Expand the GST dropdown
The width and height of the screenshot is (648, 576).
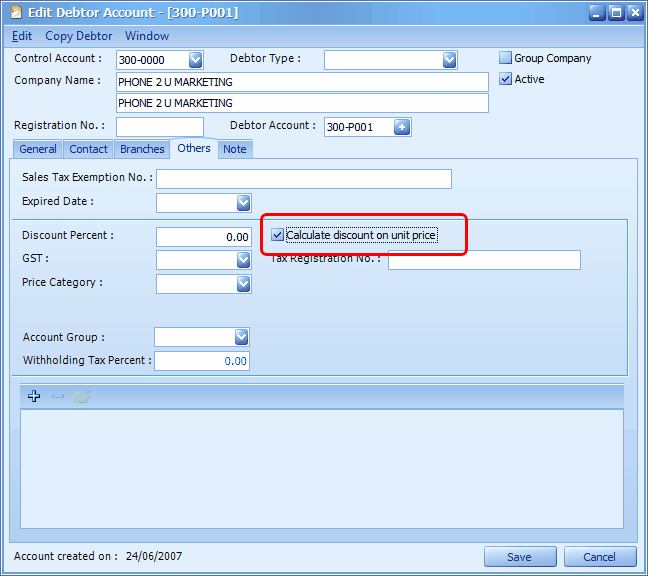(244, 260)
